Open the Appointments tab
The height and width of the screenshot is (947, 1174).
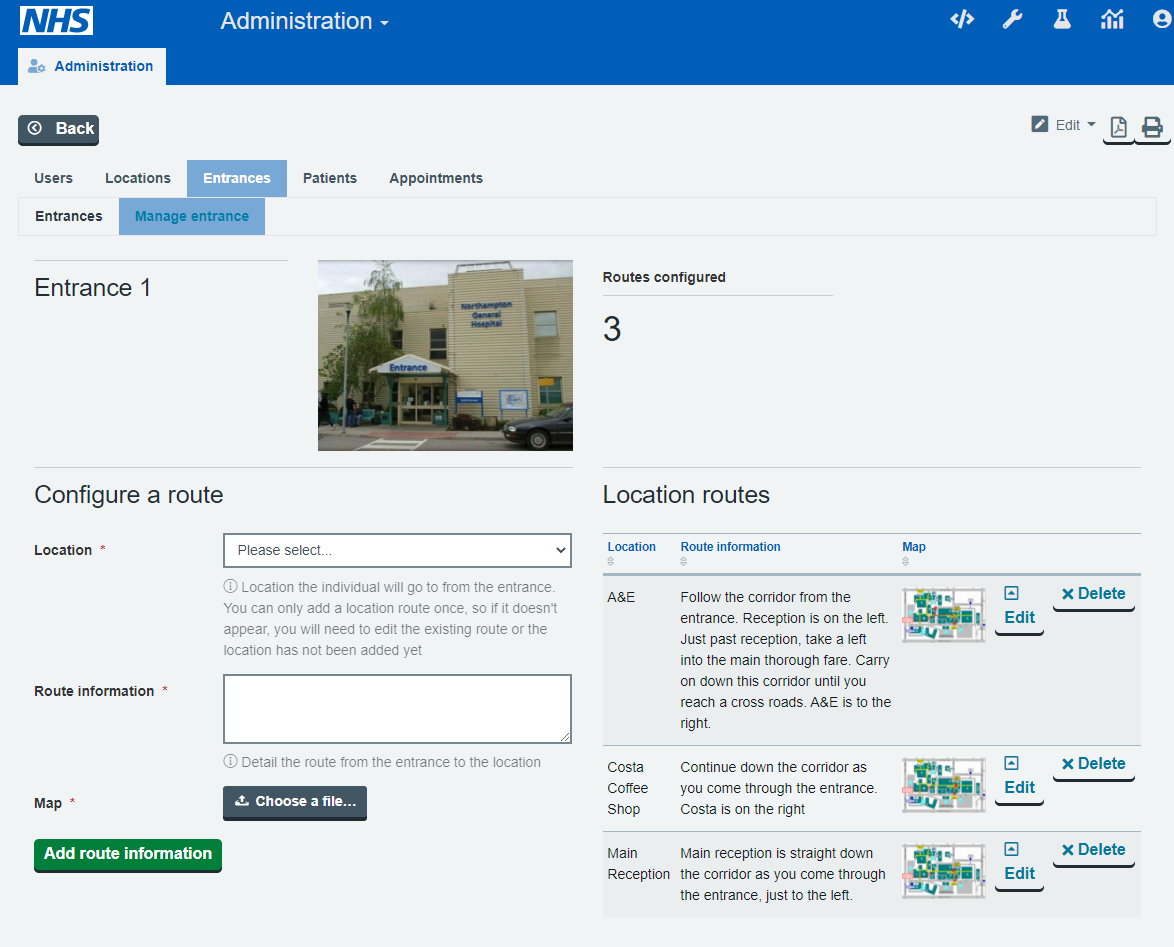click(436, 178)
